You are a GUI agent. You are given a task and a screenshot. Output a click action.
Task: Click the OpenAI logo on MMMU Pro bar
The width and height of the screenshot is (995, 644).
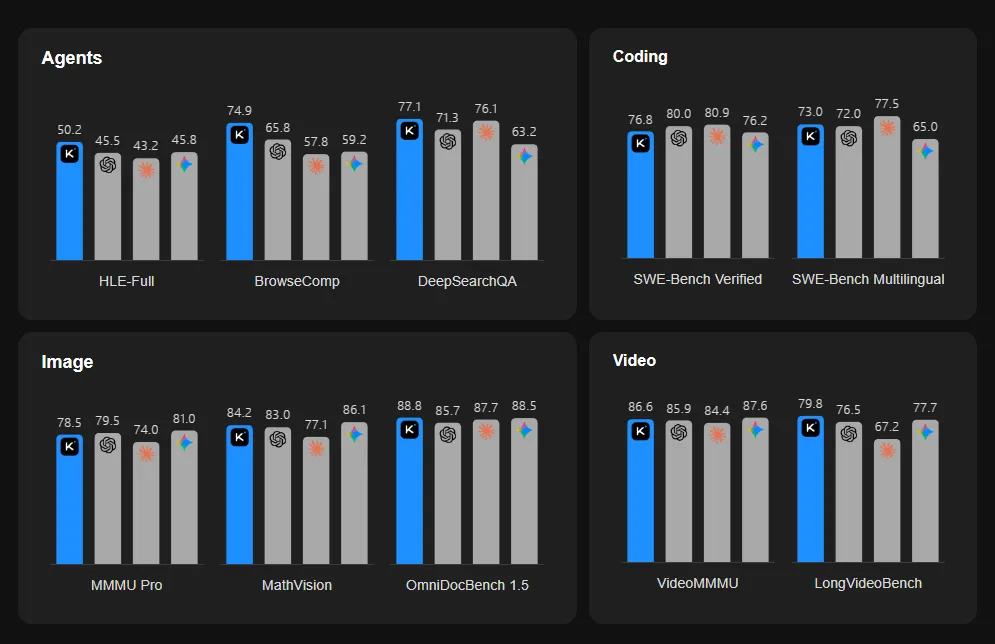[108, 445]
